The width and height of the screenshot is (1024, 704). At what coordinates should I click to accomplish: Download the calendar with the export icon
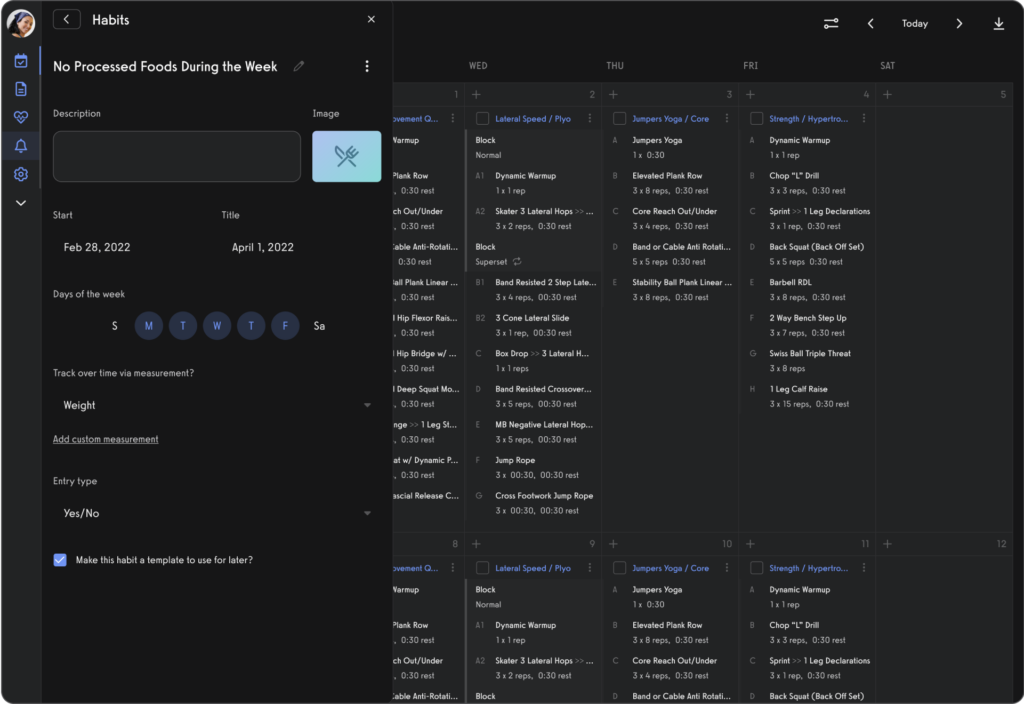tap(998, 23)
